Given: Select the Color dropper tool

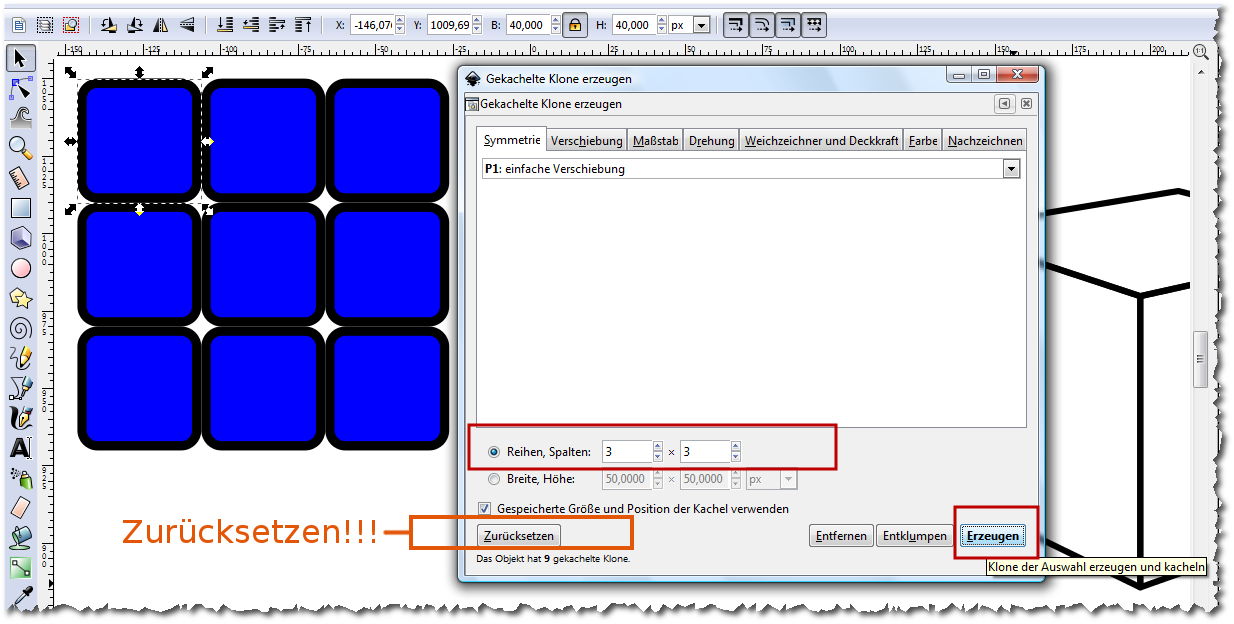Looking at the screenshot, I should coord(20,598).
